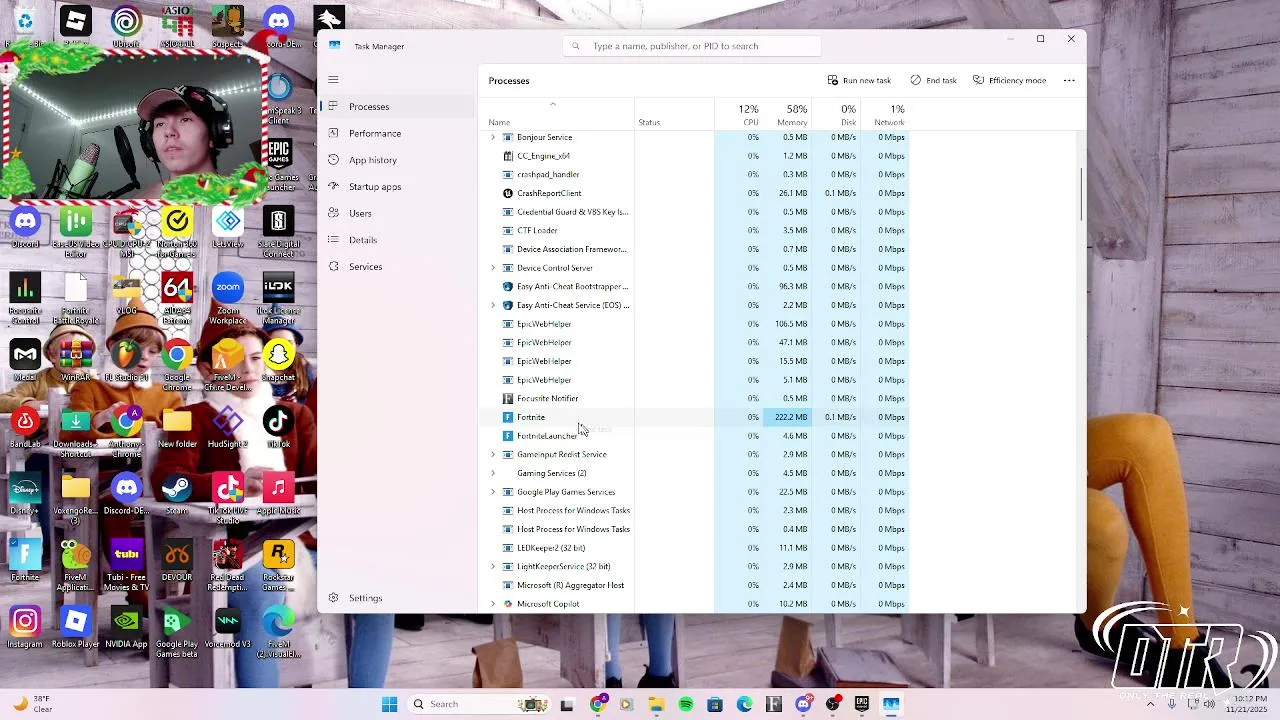Open File Explorer from the taskbar
The height and width of the screenshot is (720, 1280).
pyautogui.click(x=656, y=704)
